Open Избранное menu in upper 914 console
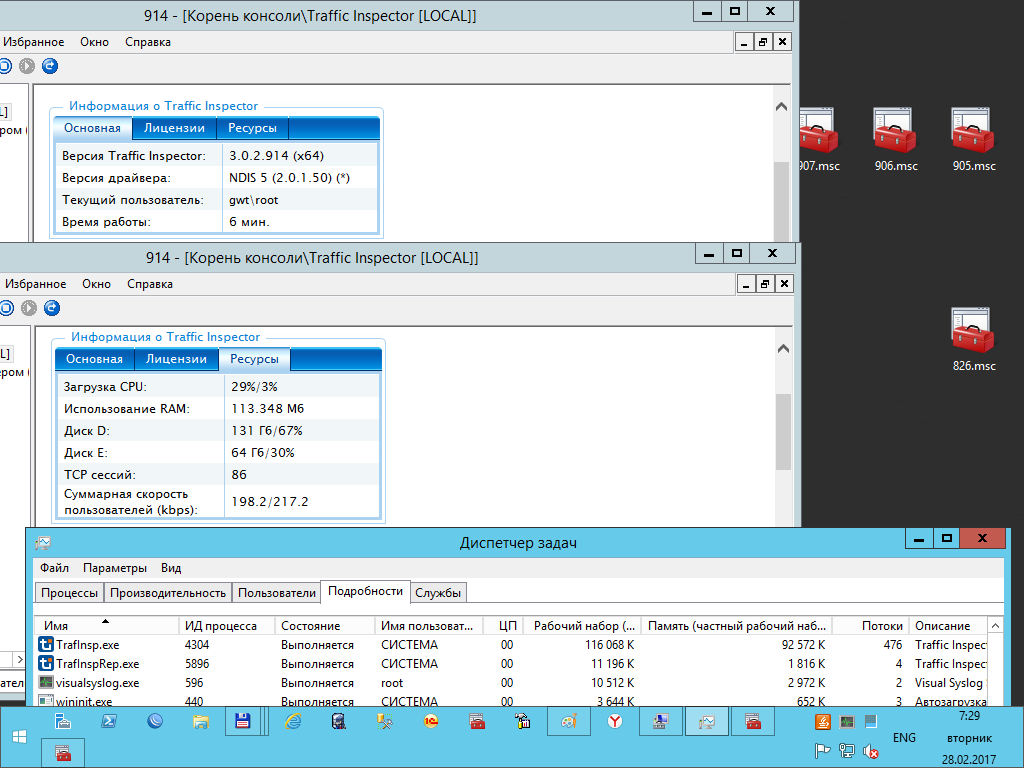The width and height of the screenshot is (1024, 768). coord(33,42)
